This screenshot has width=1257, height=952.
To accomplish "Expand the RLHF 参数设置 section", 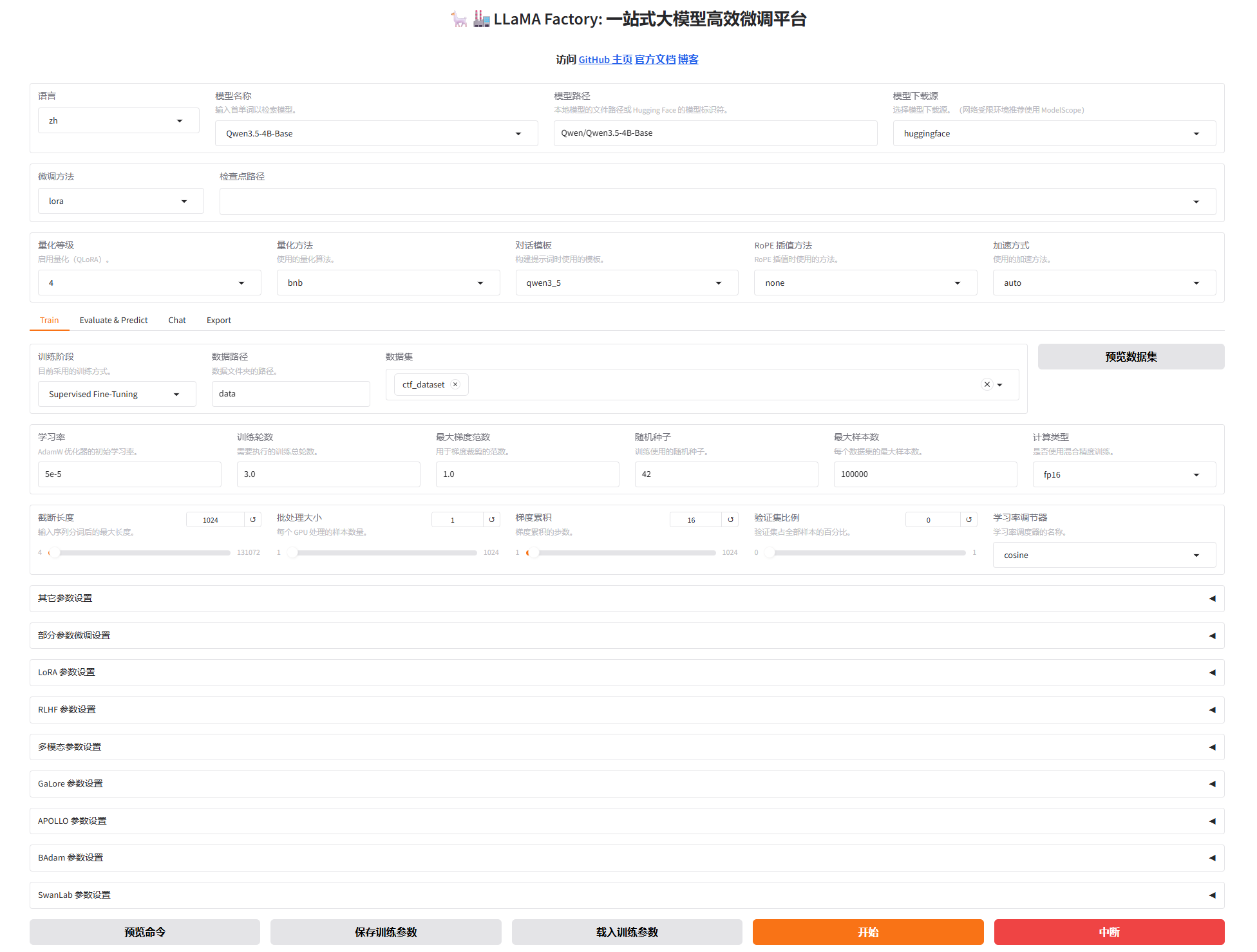I will [x=627, y=709].
